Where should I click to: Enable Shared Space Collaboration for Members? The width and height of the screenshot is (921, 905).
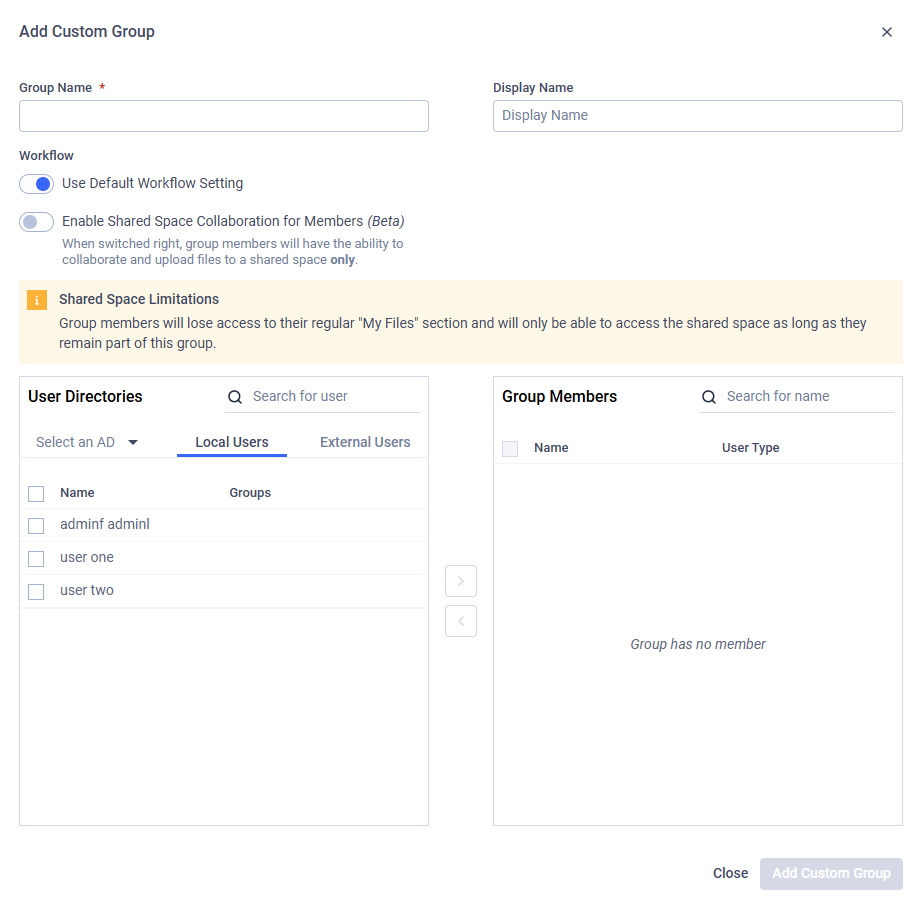click(x=36, y=221)
